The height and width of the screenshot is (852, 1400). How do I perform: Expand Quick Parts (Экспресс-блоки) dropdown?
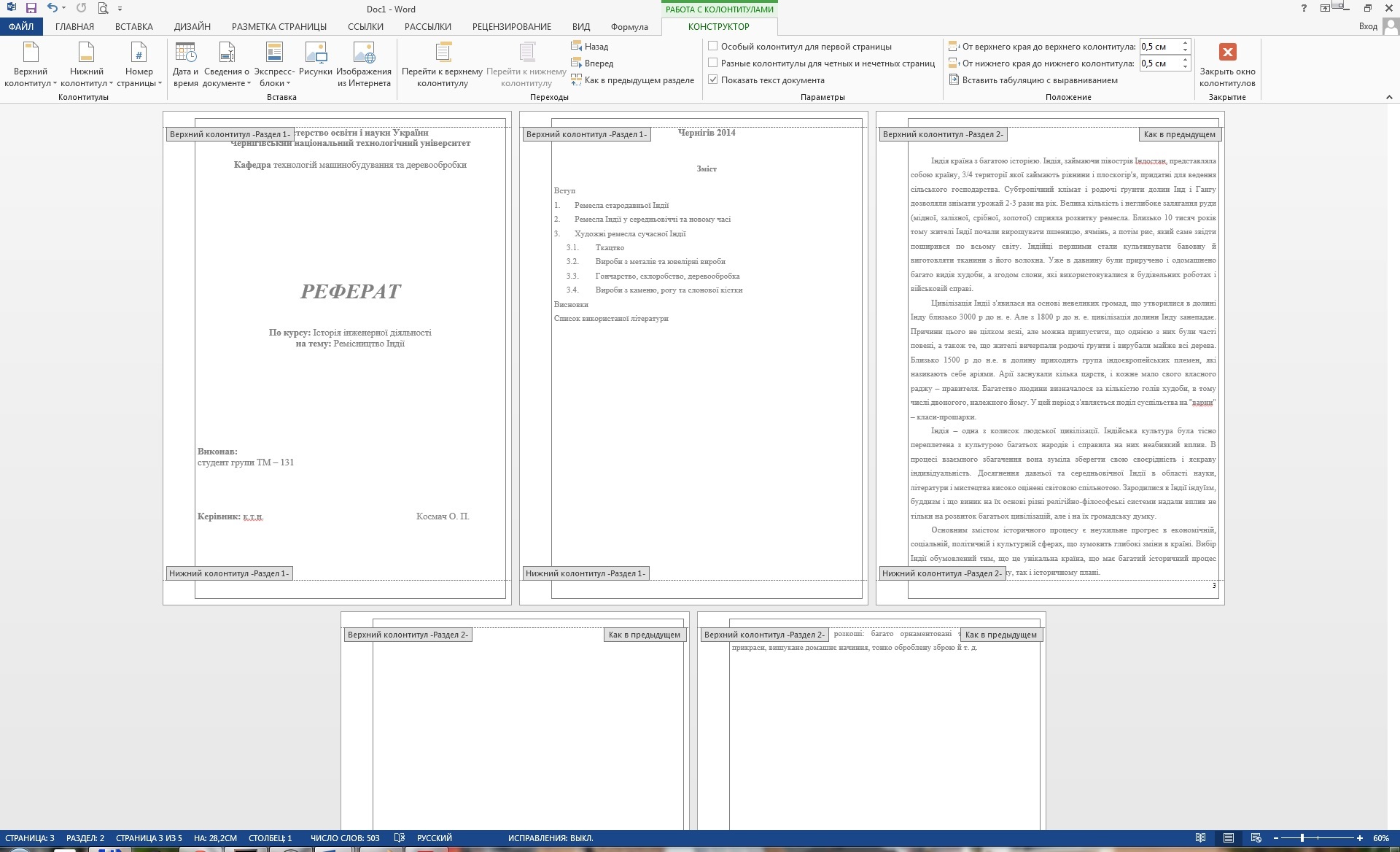(x=274, y=66)
